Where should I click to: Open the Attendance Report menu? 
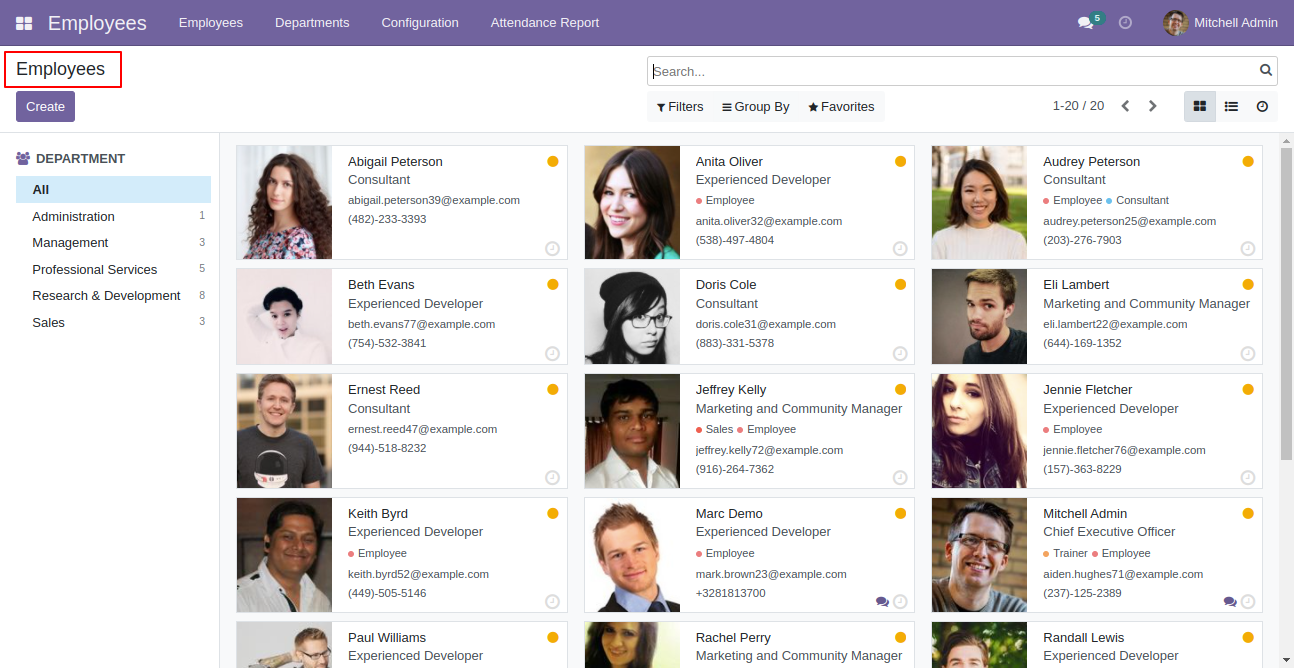tap(545, 22)
